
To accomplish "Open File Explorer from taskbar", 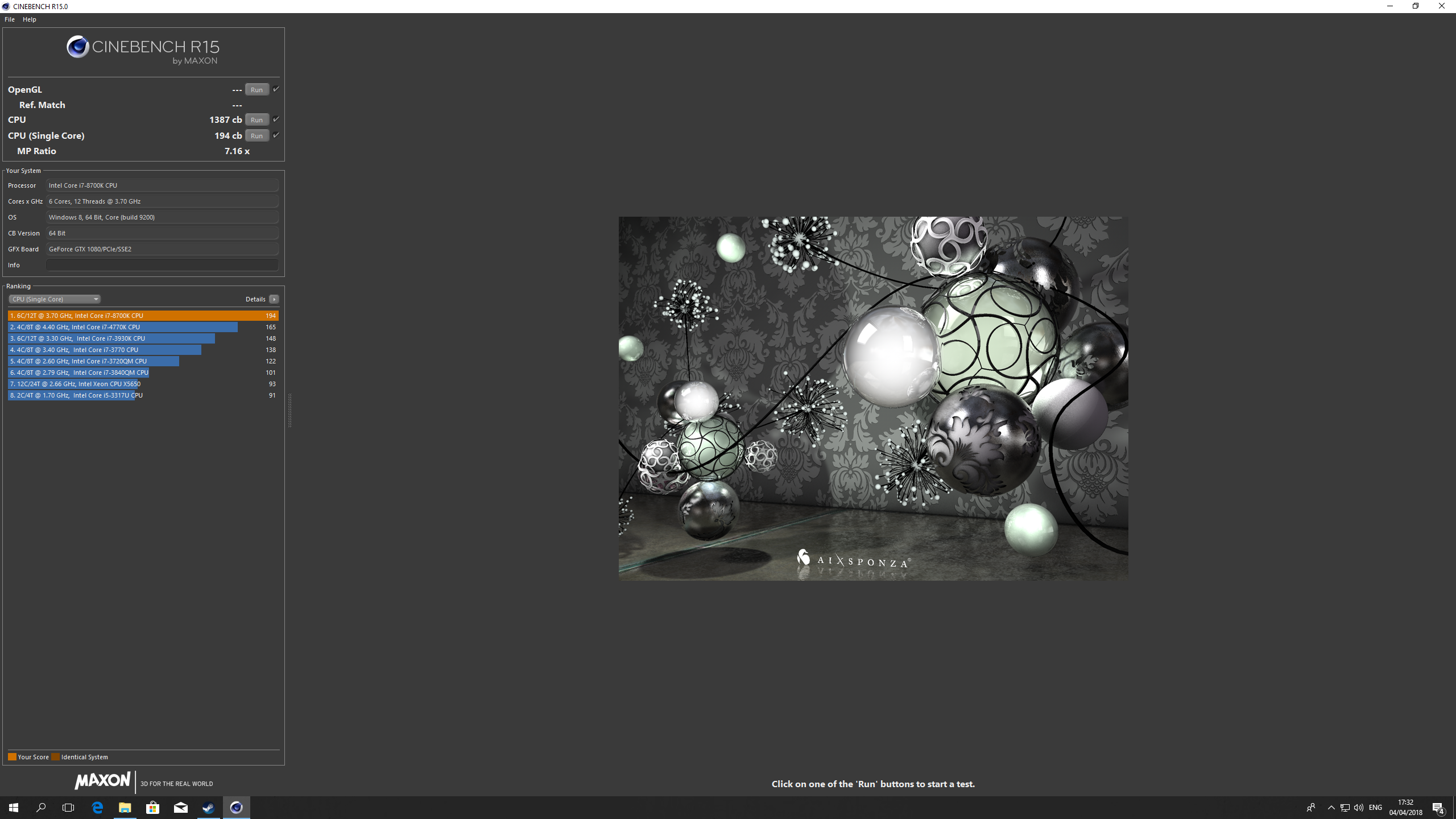I will [125, 807].
